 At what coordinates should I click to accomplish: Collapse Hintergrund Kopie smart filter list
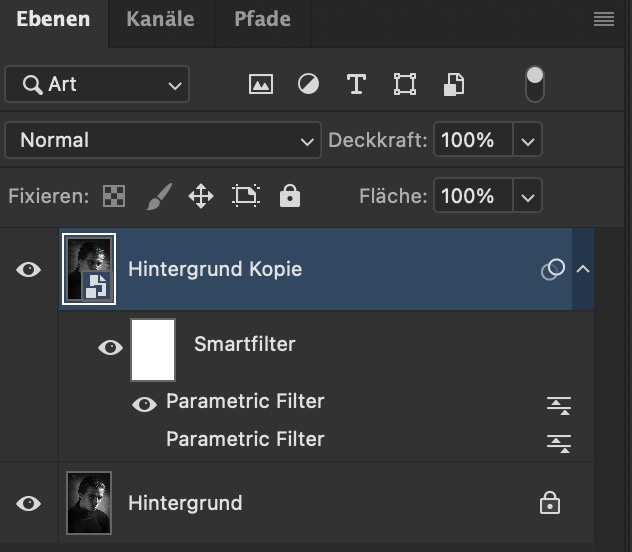[583, 269]
